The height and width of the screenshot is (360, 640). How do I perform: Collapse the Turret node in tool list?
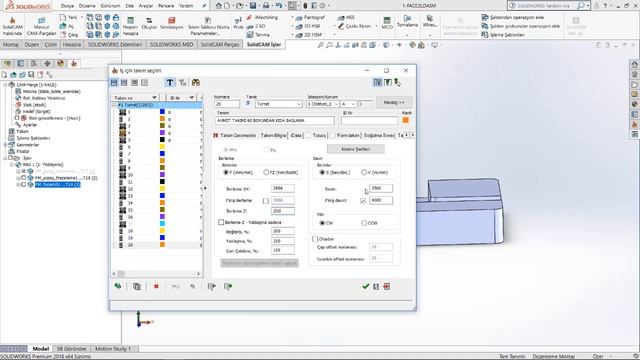(x=114, y=105)
